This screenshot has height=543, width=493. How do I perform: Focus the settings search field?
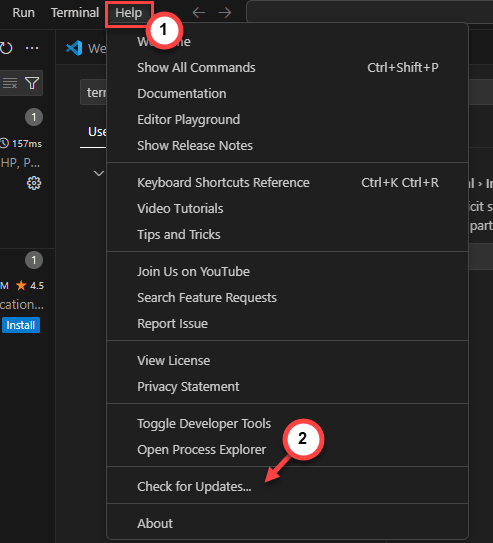pyautogui.click(x=93, y=92)
